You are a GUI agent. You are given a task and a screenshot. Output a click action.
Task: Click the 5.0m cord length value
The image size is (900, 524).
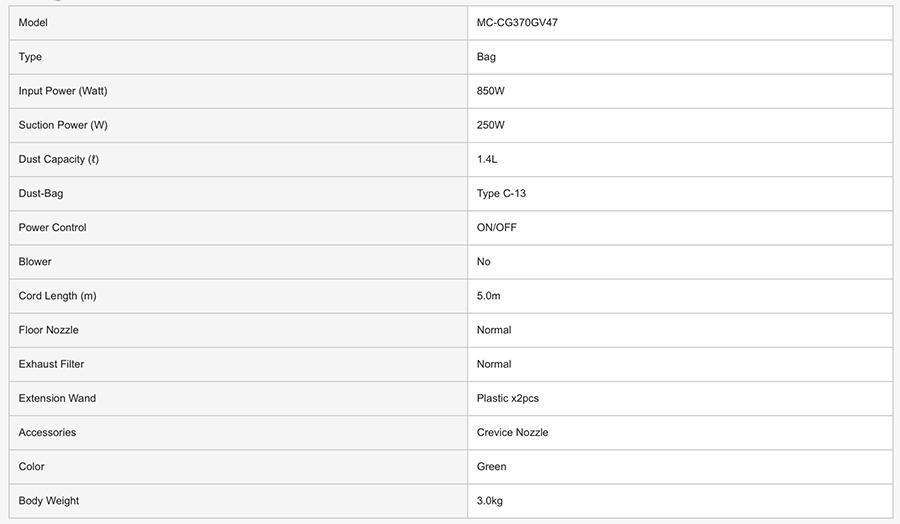489,296
